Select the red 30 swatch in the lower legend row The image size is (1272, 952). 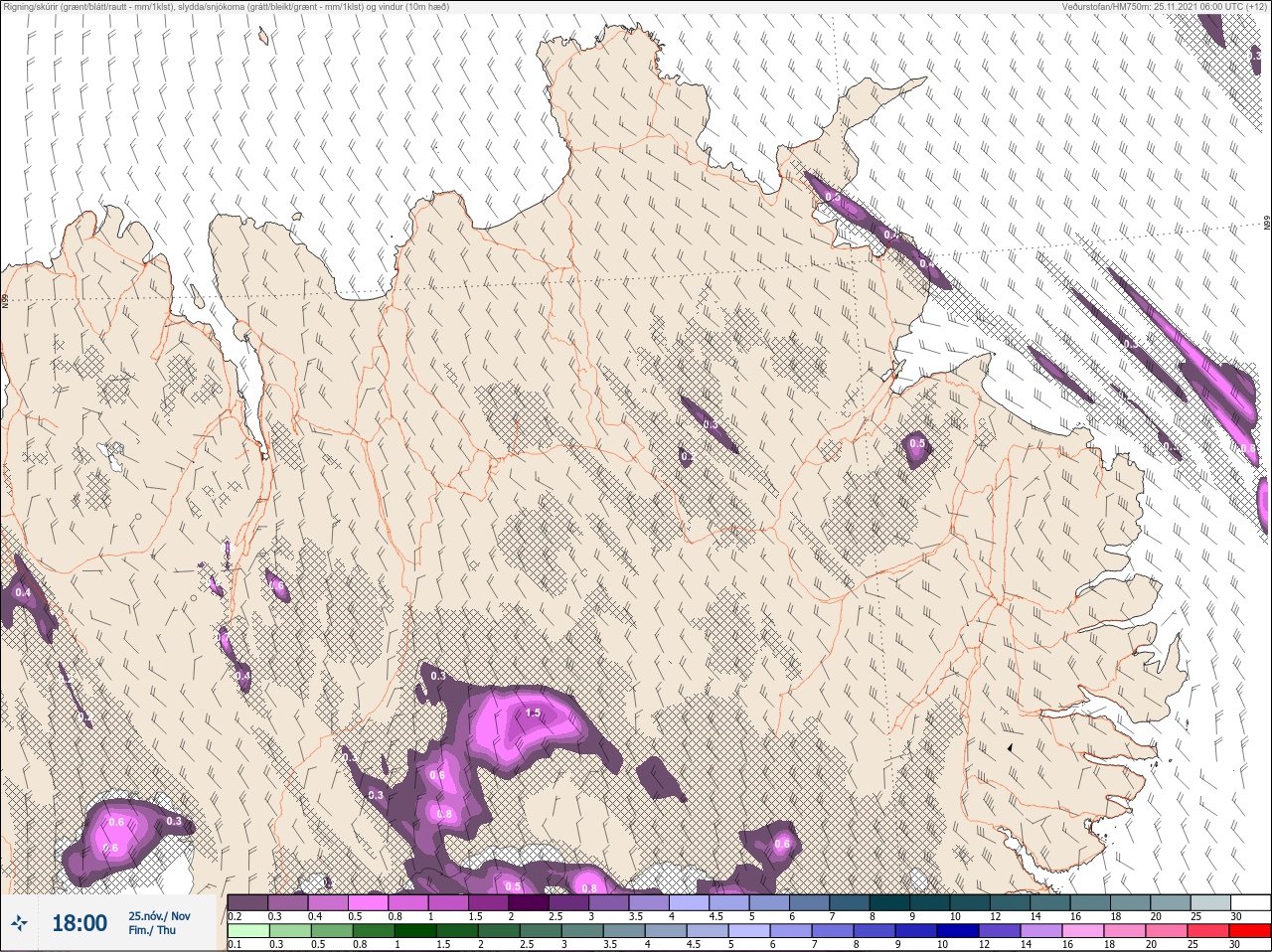point(1249,931)
